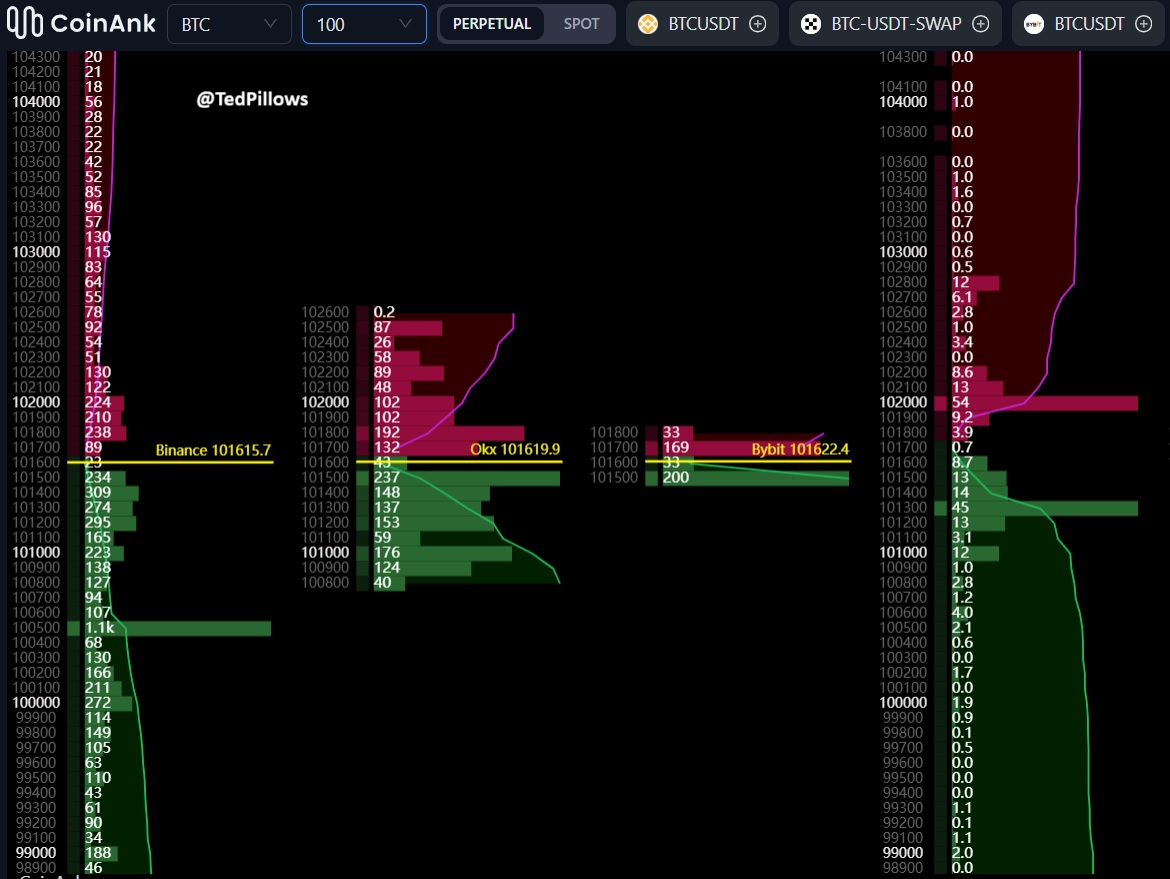Switch to PERPETUAL market mode
This screenshot has width=1170, height=879.
[492, 24]
